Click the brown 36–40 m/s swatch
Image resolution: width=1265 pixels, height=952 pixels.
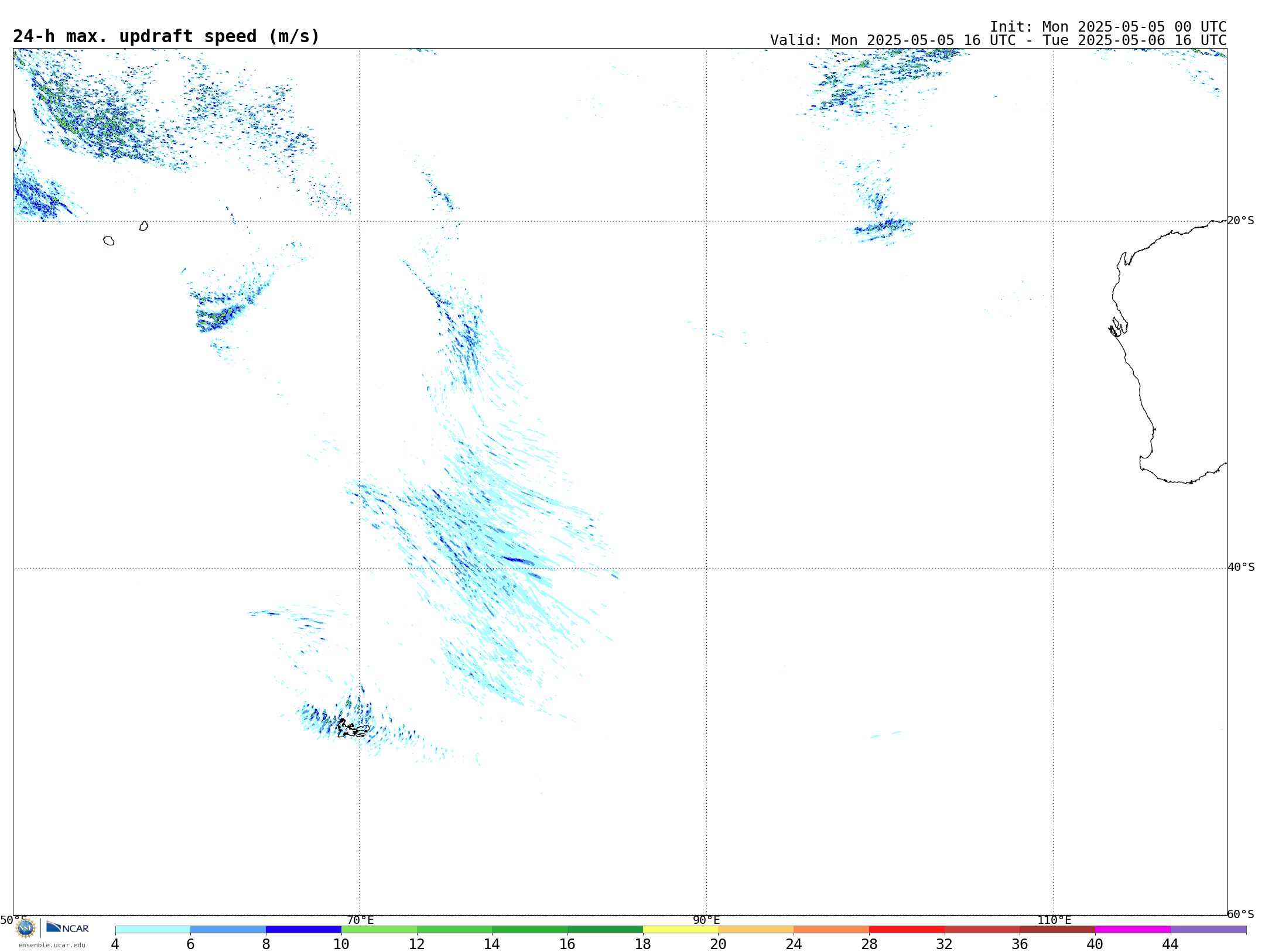coord(1057,929)
